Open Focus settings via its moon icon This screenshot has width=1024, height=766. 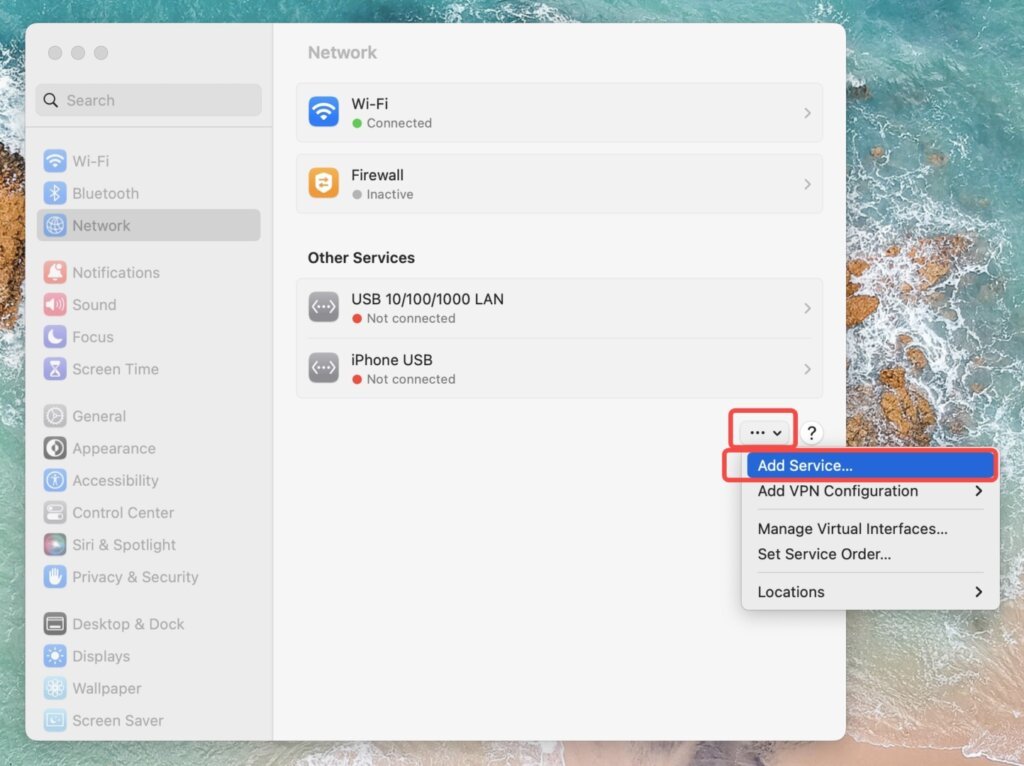pos(54,337)
